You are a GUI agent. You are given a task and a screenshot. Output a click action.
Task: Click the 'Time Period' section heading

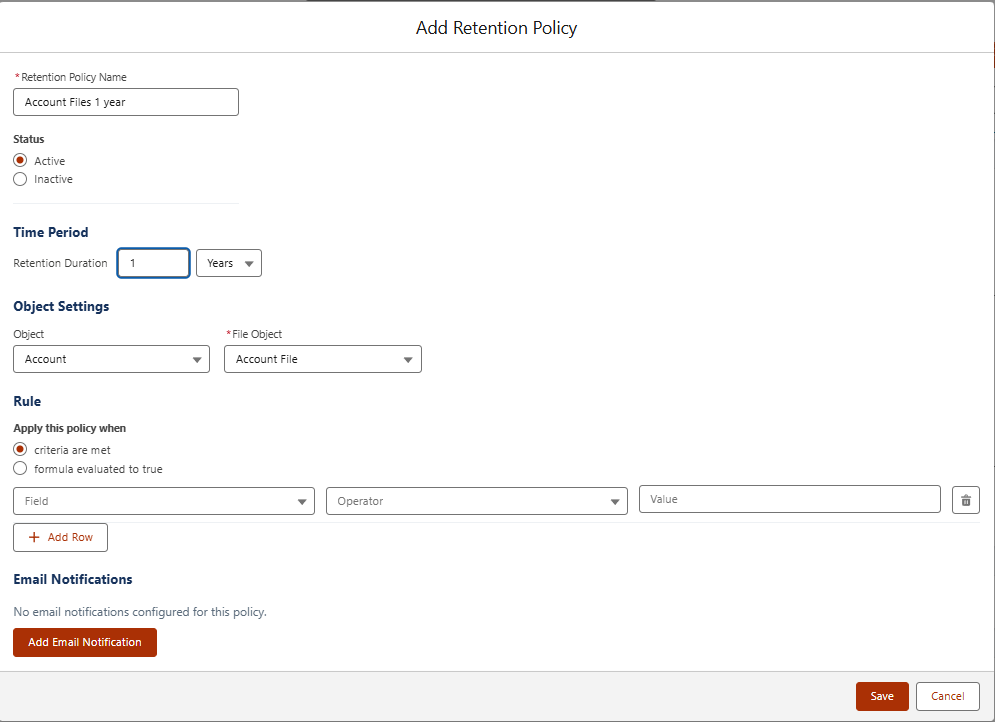[x=51, y=232]
